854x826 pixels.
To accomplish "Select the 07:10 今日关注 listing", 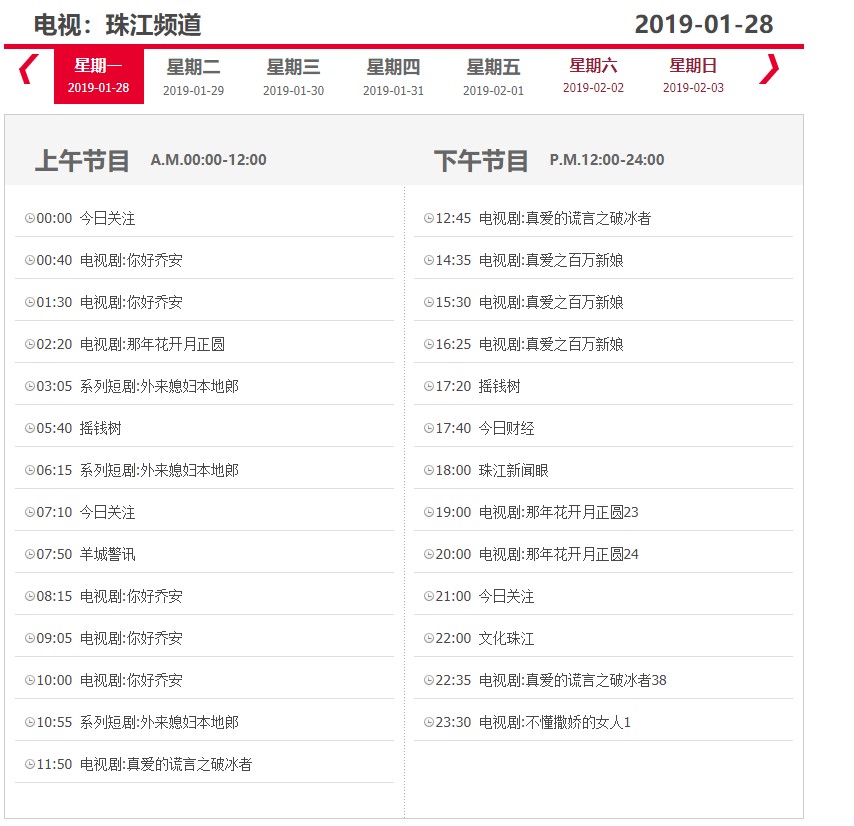I will 204,512.
